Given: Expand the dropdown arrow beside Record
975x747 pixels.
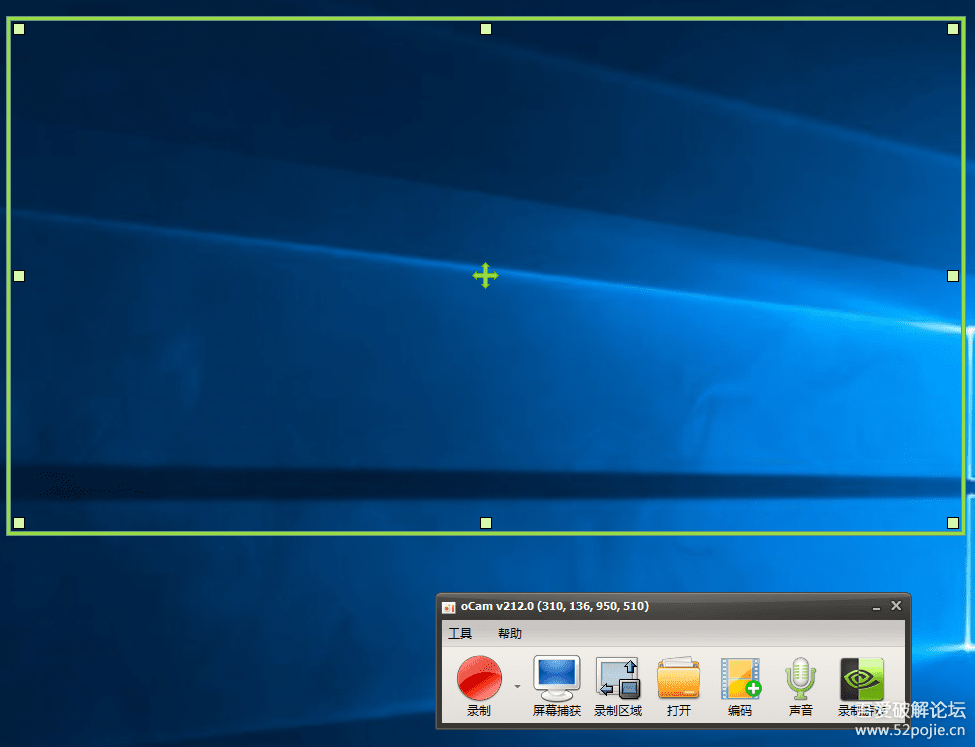Looking at the screenshot, I should (517, 687).
